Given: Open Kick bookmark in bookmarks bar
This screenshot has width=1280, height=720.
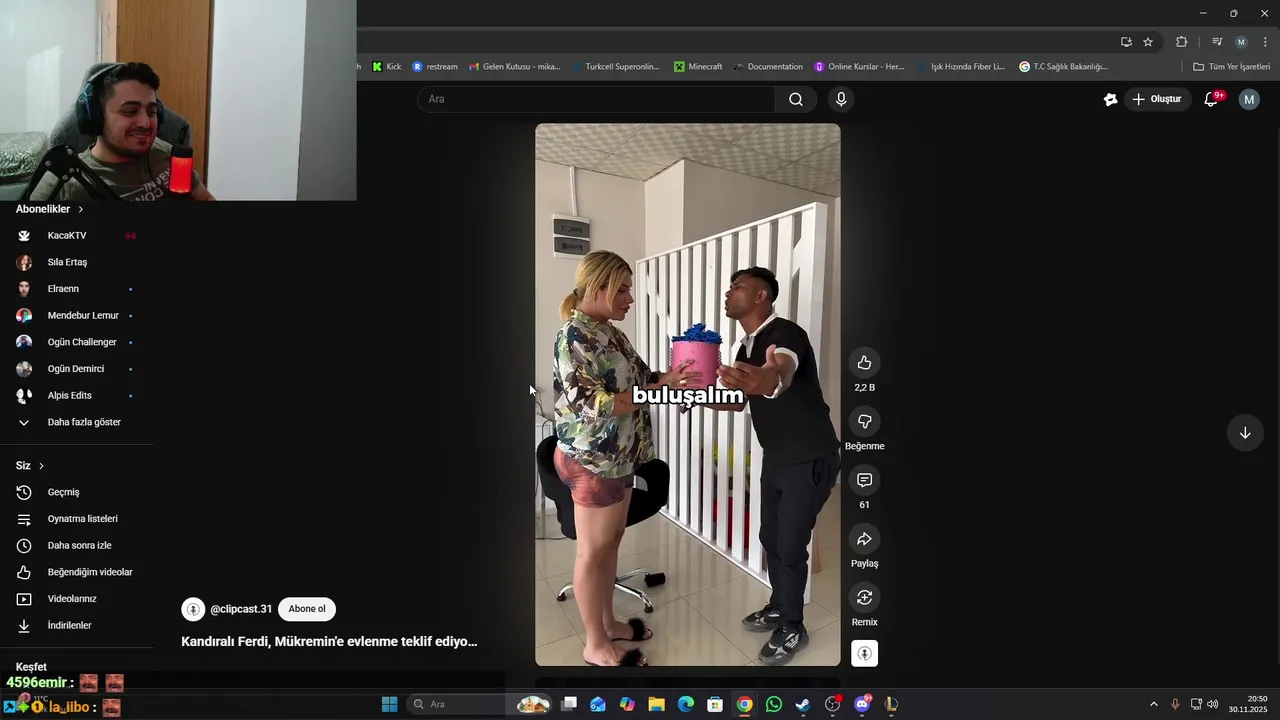Looking at the screenshot, I should 387,67.
